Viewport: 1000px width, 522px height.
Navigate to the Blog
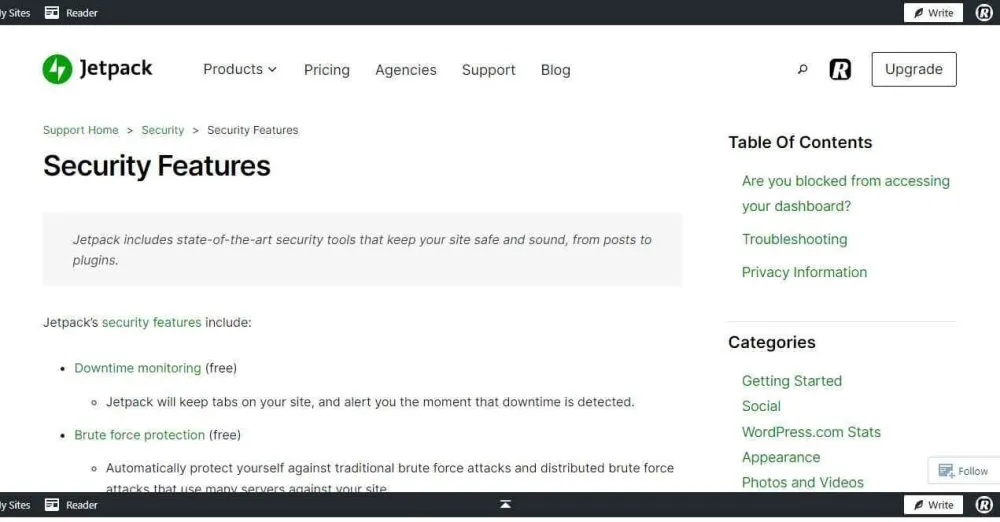[x=555, y=70]
